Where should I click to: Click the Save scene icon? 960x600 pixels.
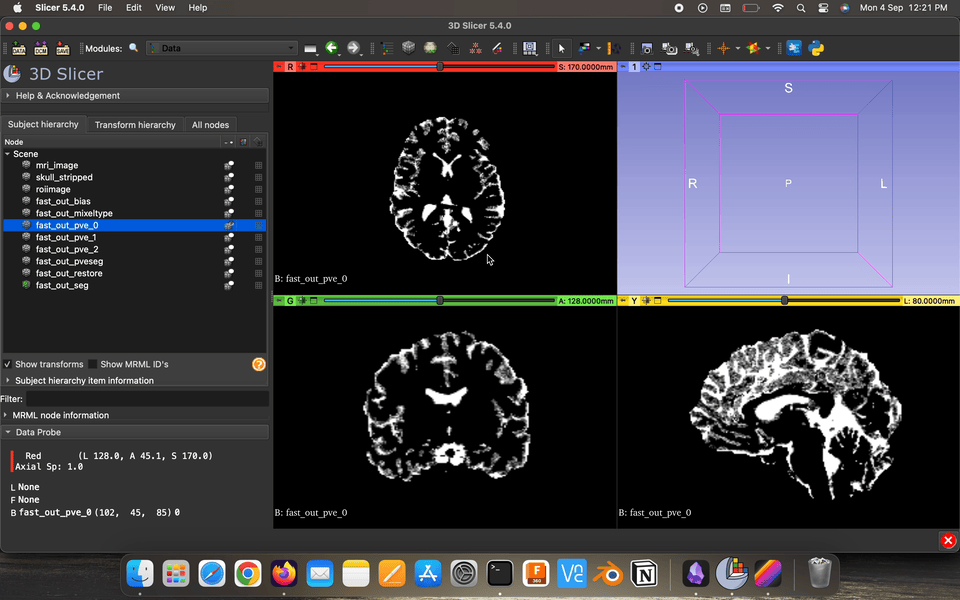[x=63, y=48]
